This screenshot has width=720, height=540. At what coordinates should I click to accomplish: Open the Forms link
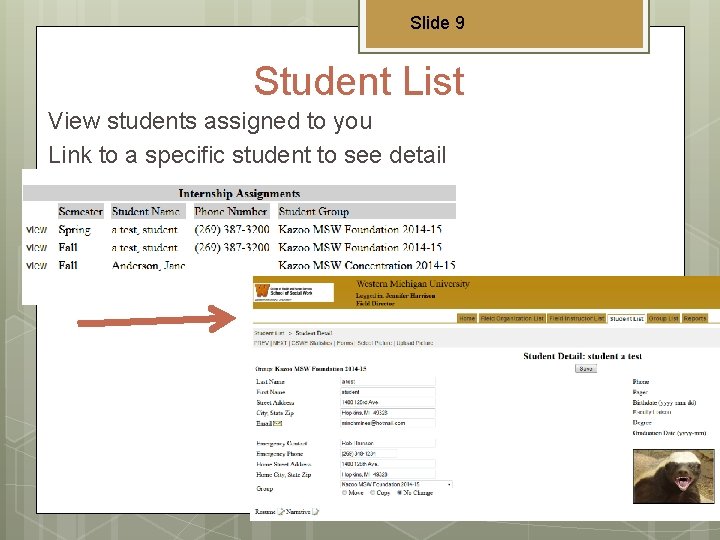click(x=345, y=343)
